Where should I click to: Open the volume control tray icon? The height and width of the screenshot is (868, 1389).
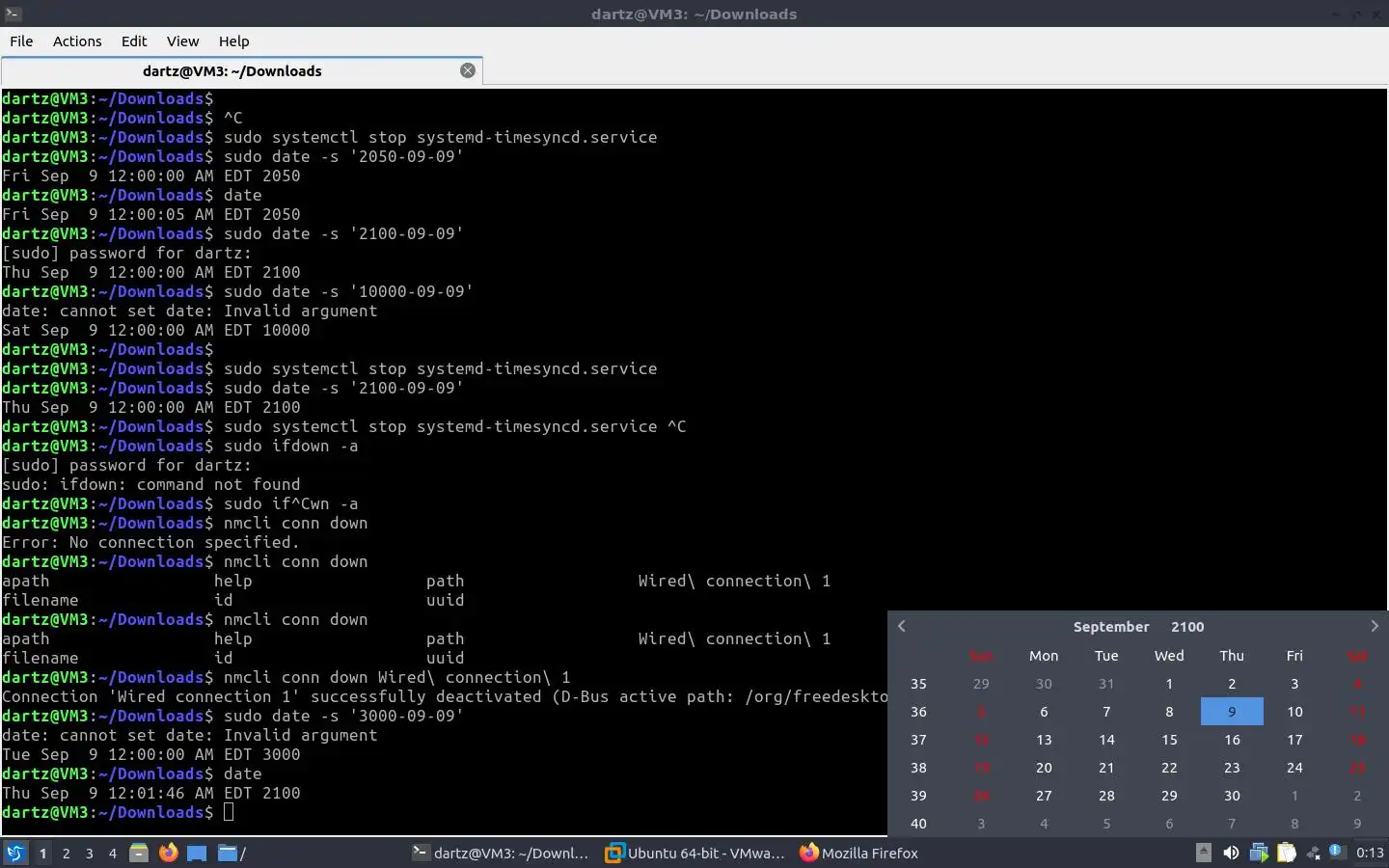click(1231, 853)
